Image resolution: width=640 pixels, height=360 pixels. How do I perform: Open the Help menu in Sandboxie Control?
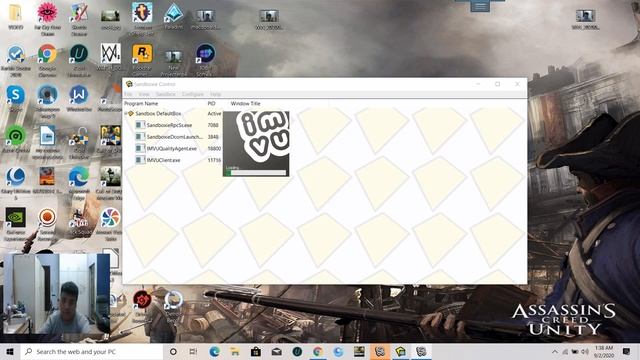(x=215, y=94)
